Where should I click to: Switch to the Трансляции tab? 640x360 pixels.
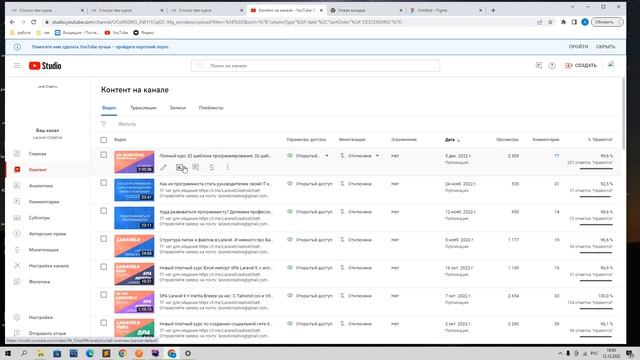(143, 108)
